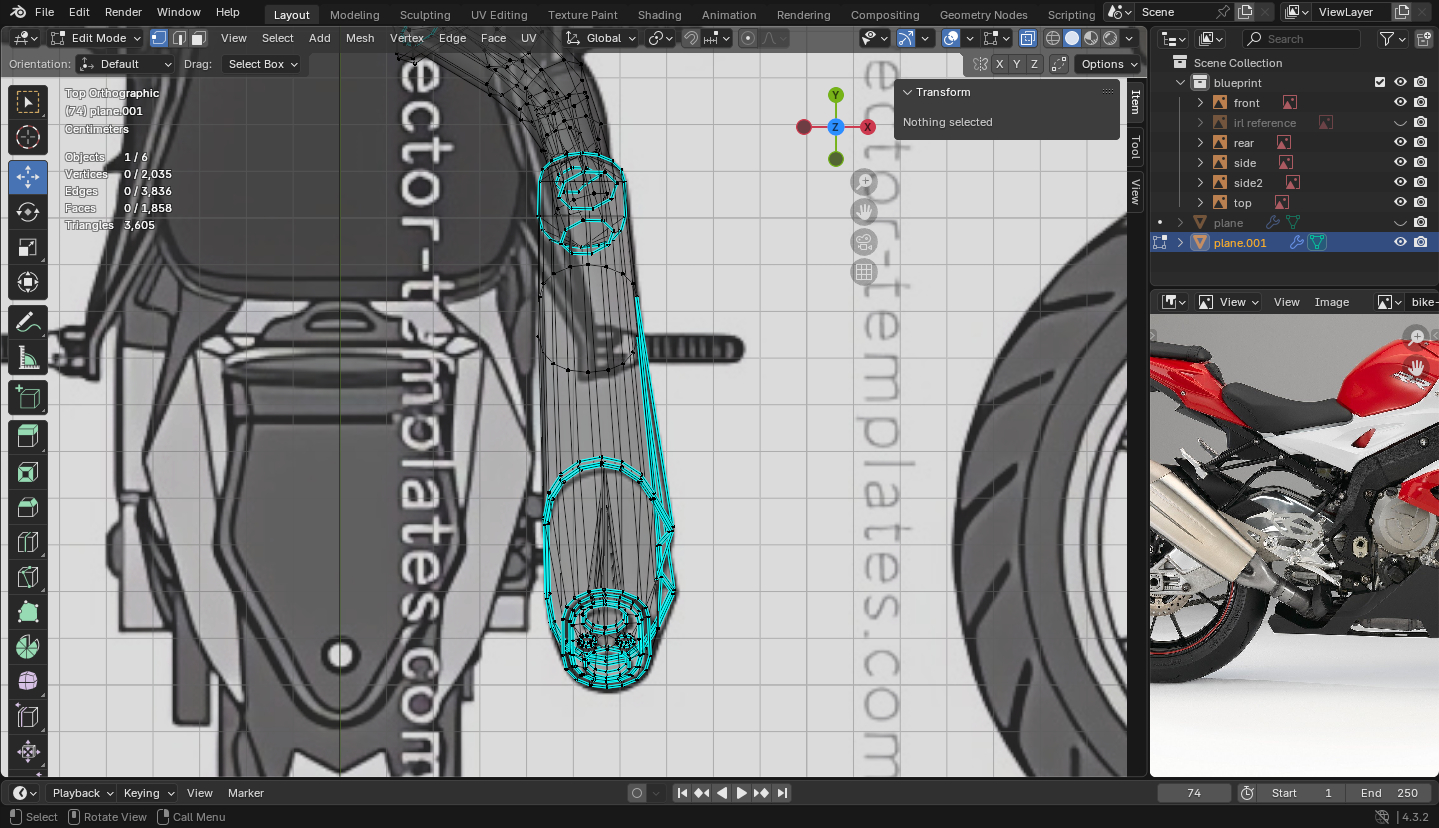This screenshot has height=828, width=1439.
Task: Open the Mesh menu in viewport header
Action: coord(360,38)
